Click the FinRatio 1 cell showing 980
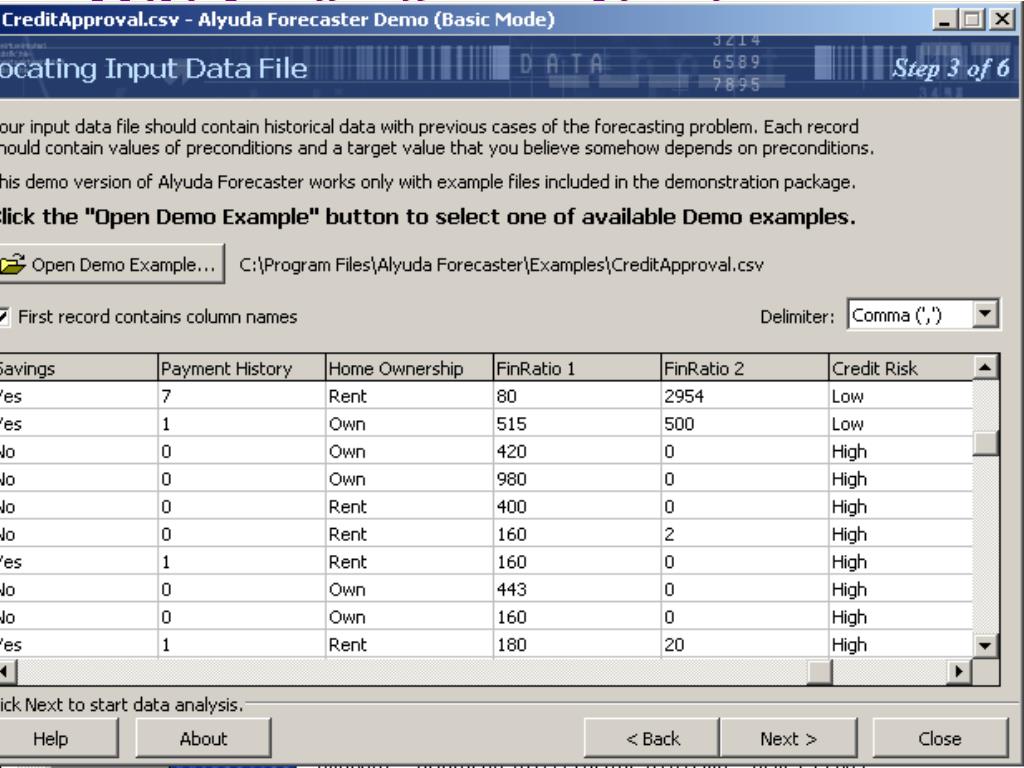Screen dimensions: 1024x768 (577, 479)
